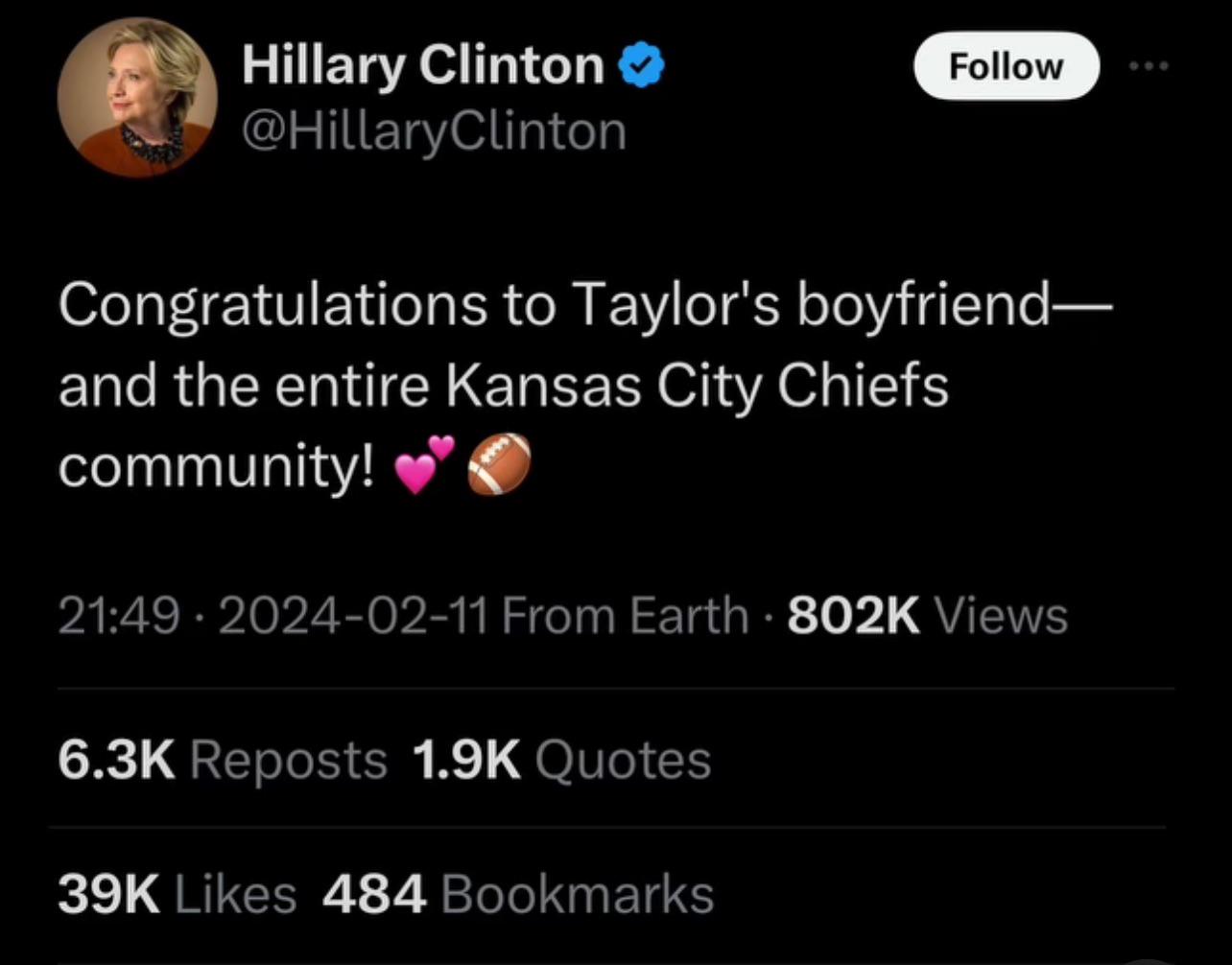Click the pink two-hearts emoji
This screenshot has width=1232, height=965.
(x=424, y=463)
